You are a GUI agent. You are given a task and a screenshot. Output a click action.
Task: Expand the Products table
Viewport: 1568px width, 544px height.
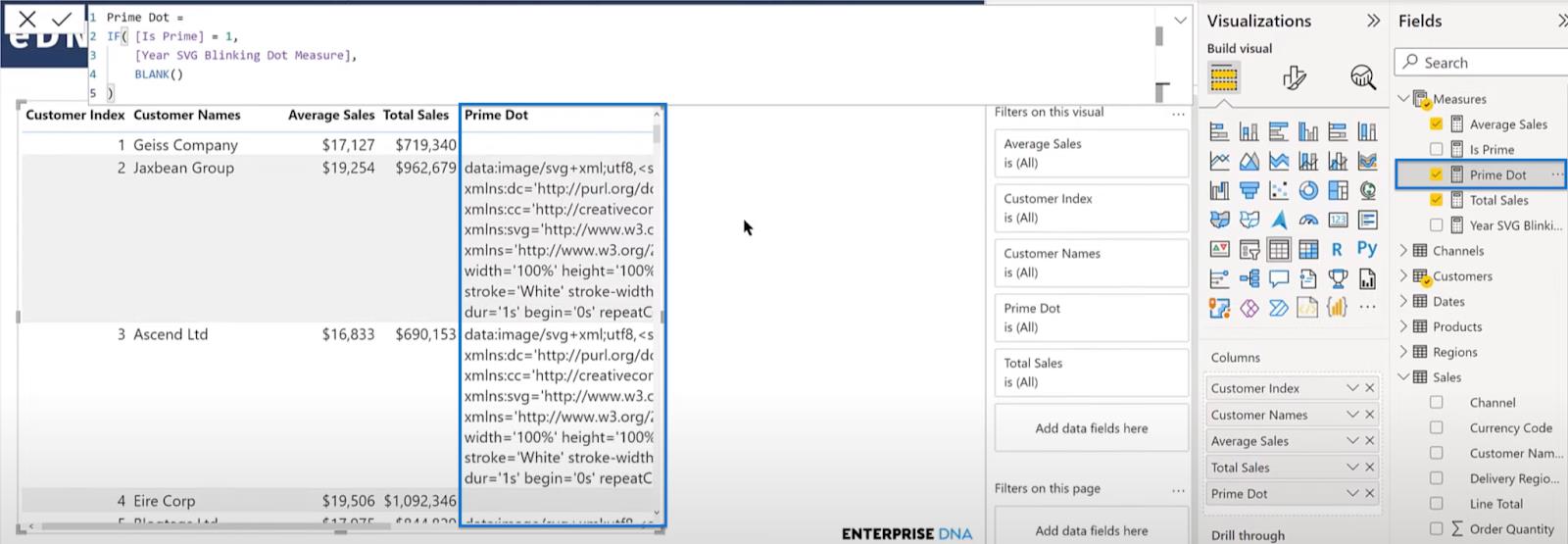click(x=1403, y=326)
